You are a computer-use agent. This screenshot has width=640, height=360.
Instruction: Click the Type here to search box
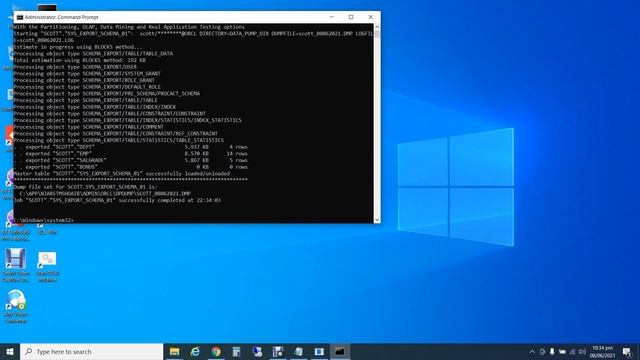(x=91, y=351)
